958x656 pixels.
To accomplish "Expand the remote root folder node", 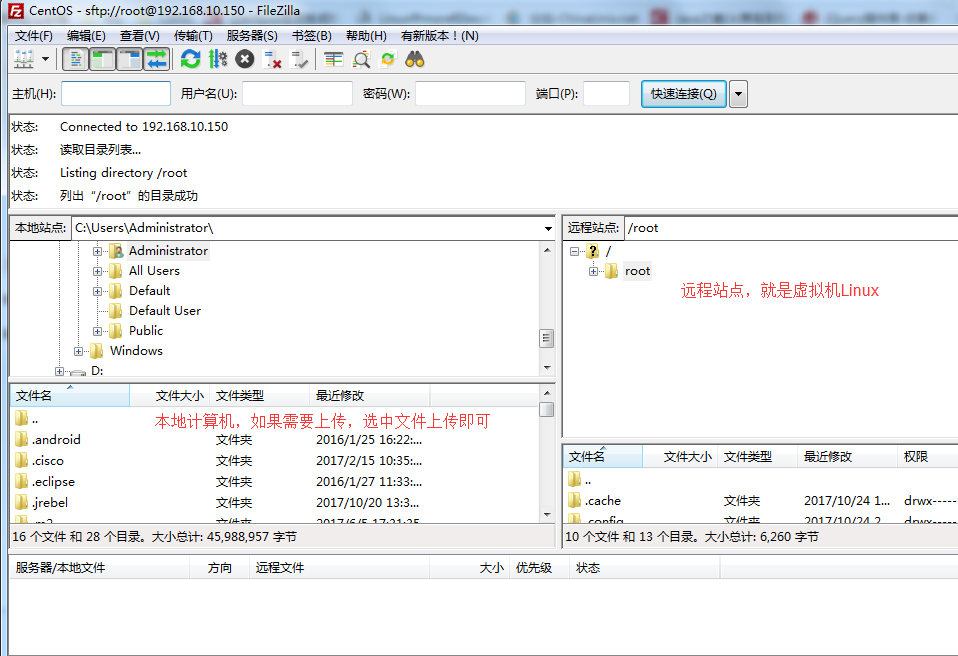I will click(x=593, y=271).
